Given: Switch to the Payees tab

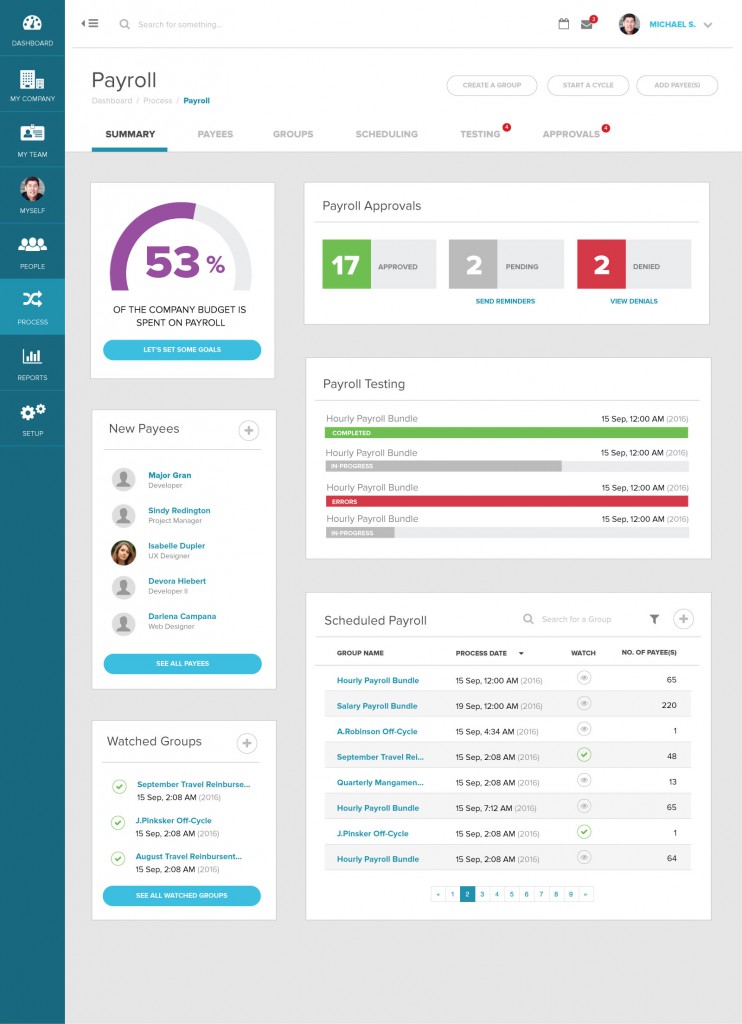Looking at the screenshot, I should [215, 134].
